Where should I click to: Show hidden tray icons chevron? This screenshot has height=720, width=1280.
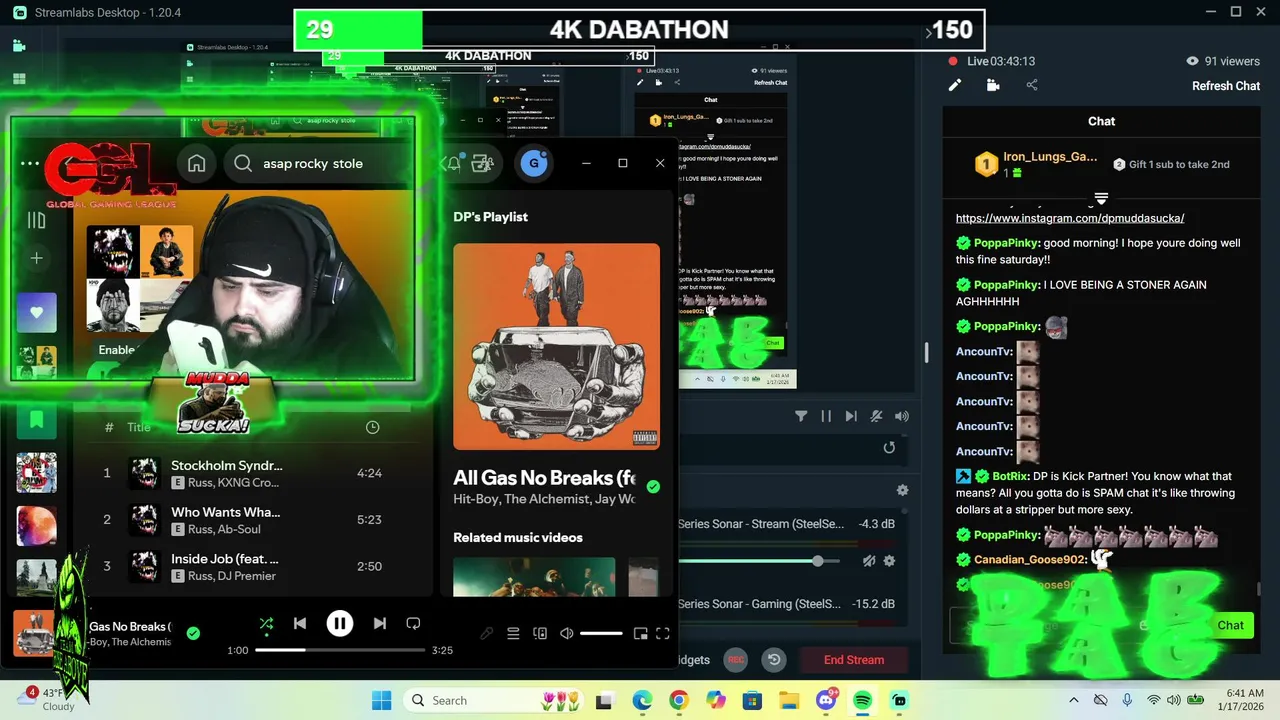tap(1074, 700)
